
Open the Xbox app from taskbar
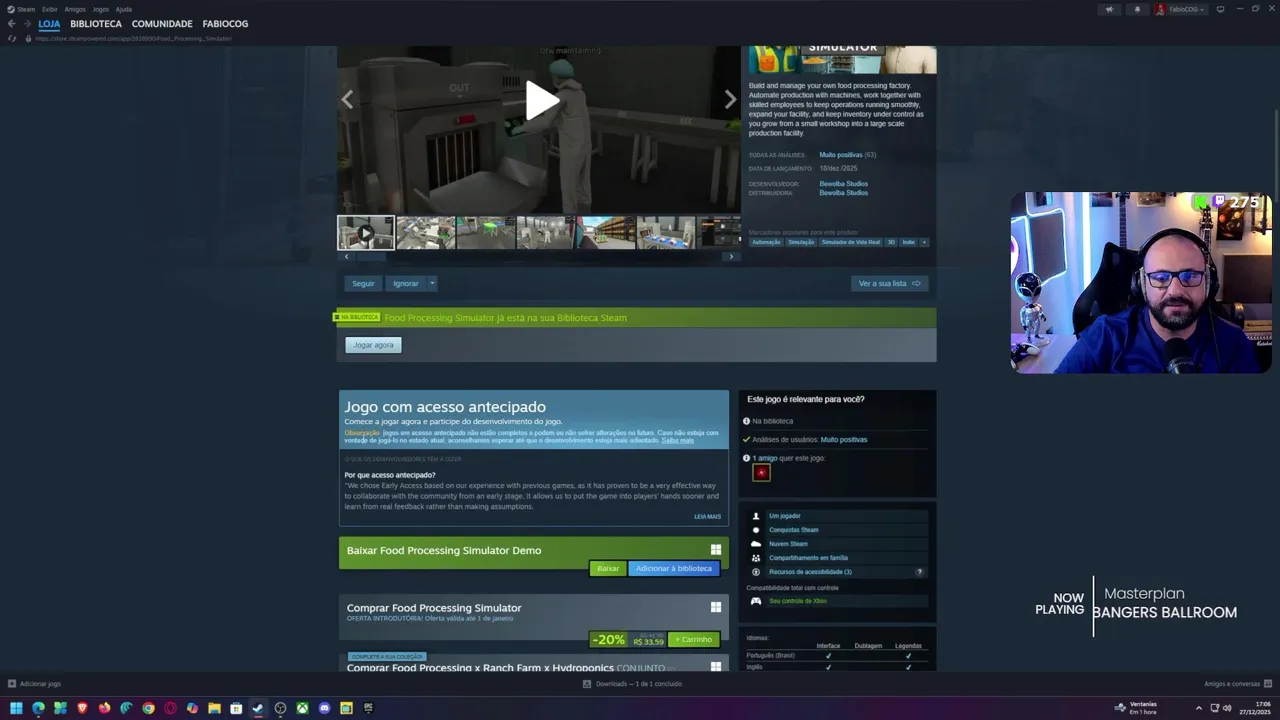click(302, 708)
